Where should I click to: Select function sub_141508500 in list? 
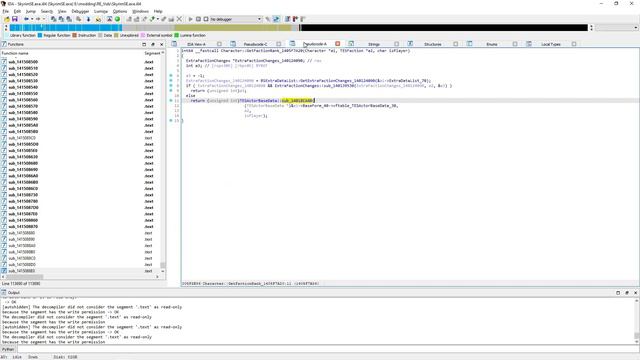click(x=23, y=62)
